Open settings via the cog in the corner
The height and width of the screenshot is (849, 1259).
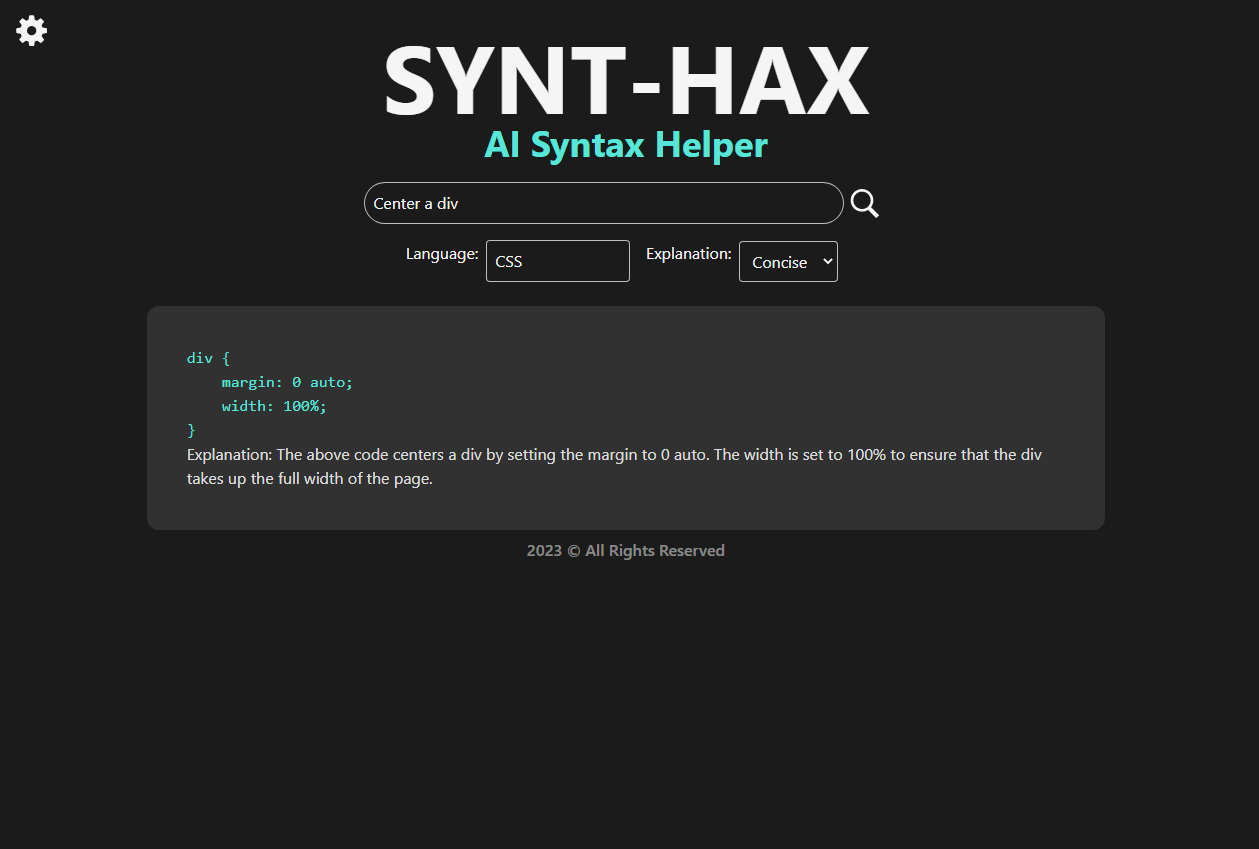click(31, 30)
